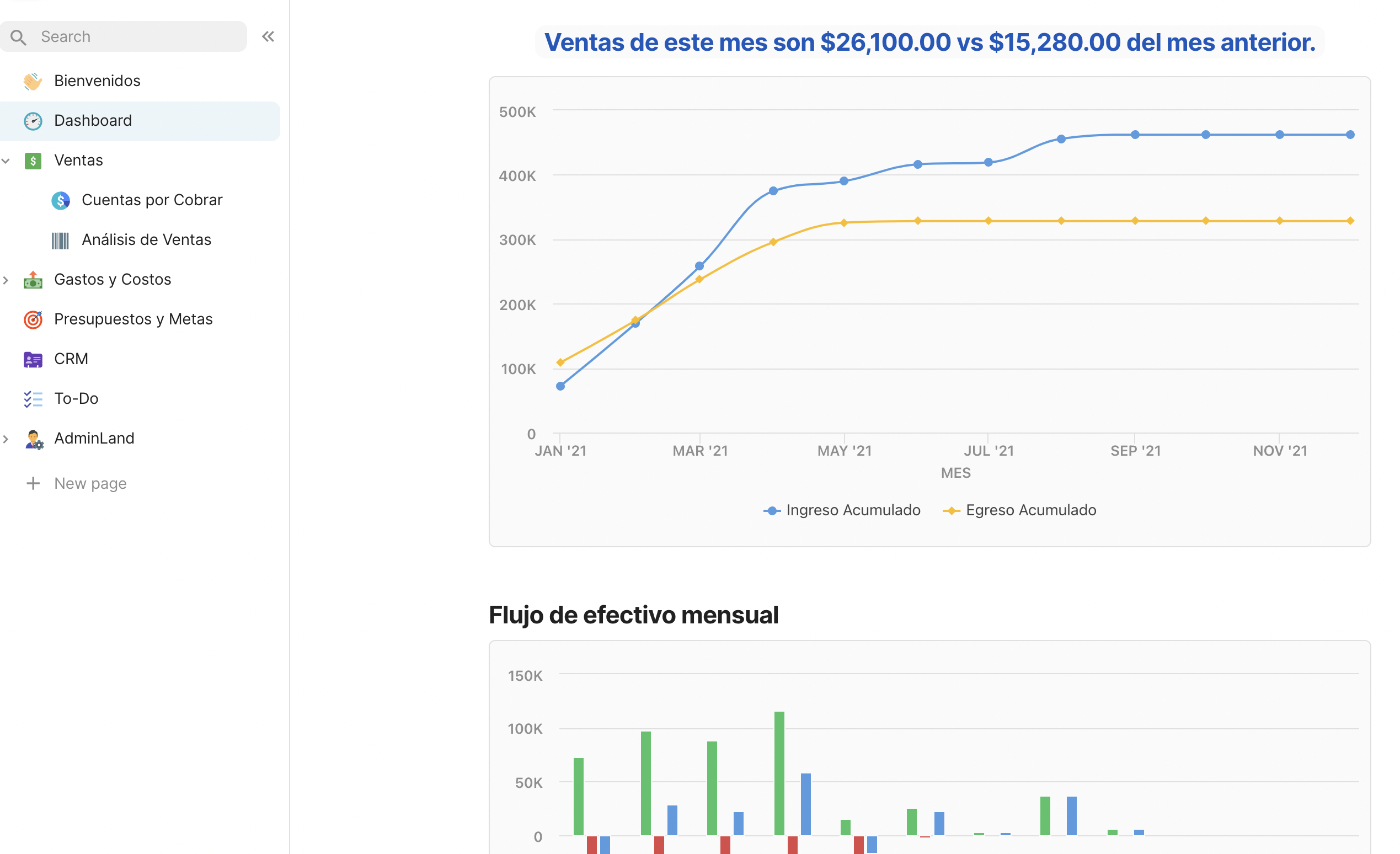Open the Análisis de Ventas page
The image size is (1400, 854).
point(147,240)
